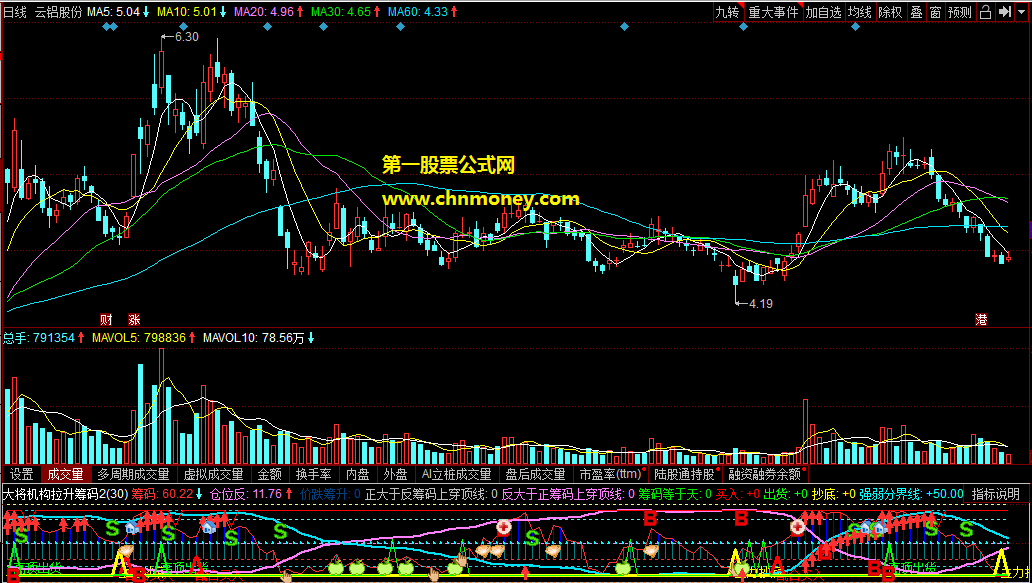Click the arrow-to-bar jump icon beside padlock
1032x583 pixels.
[1004, 11]
